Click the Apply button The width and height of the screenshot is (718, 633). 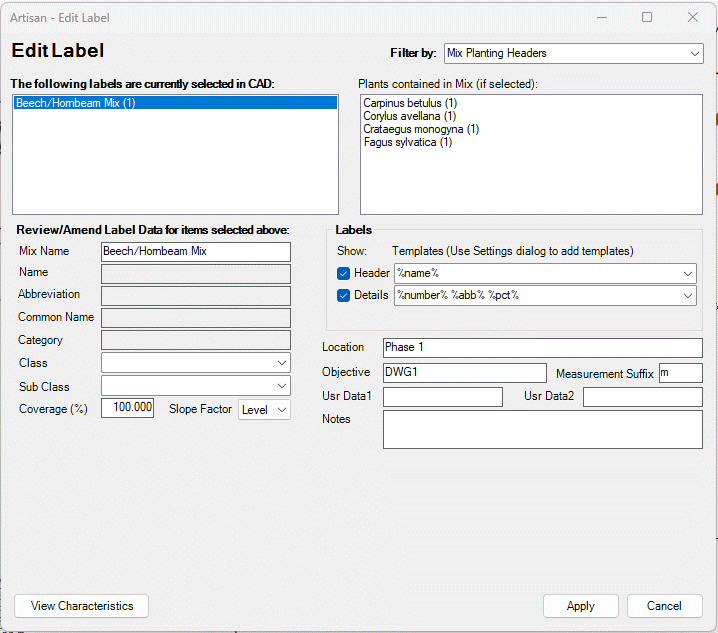click(580, 606)
